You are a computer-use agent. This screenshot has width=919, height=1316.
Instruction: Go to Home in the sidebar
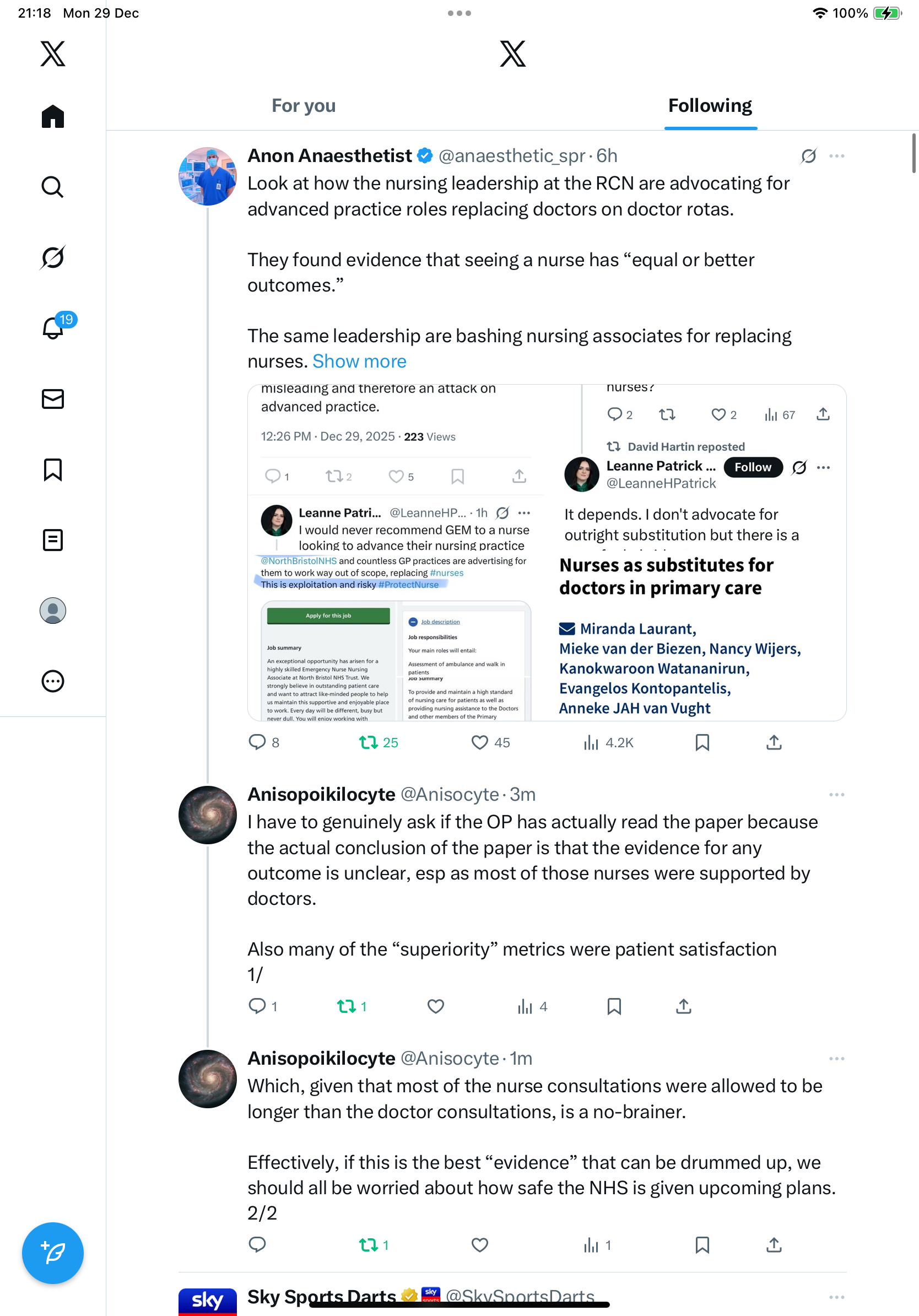pos(53,116)
